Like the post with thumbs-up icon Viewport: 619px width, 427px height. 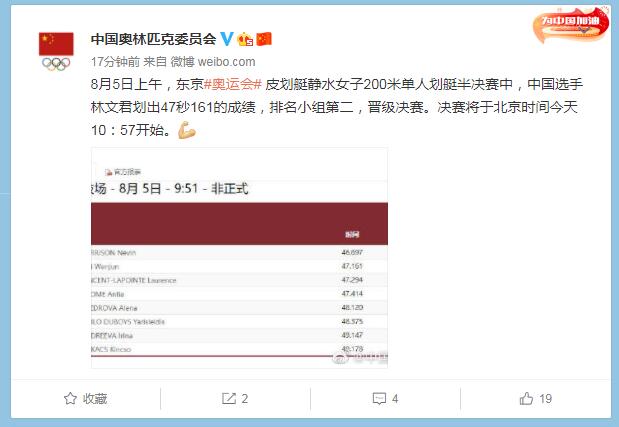526,399
